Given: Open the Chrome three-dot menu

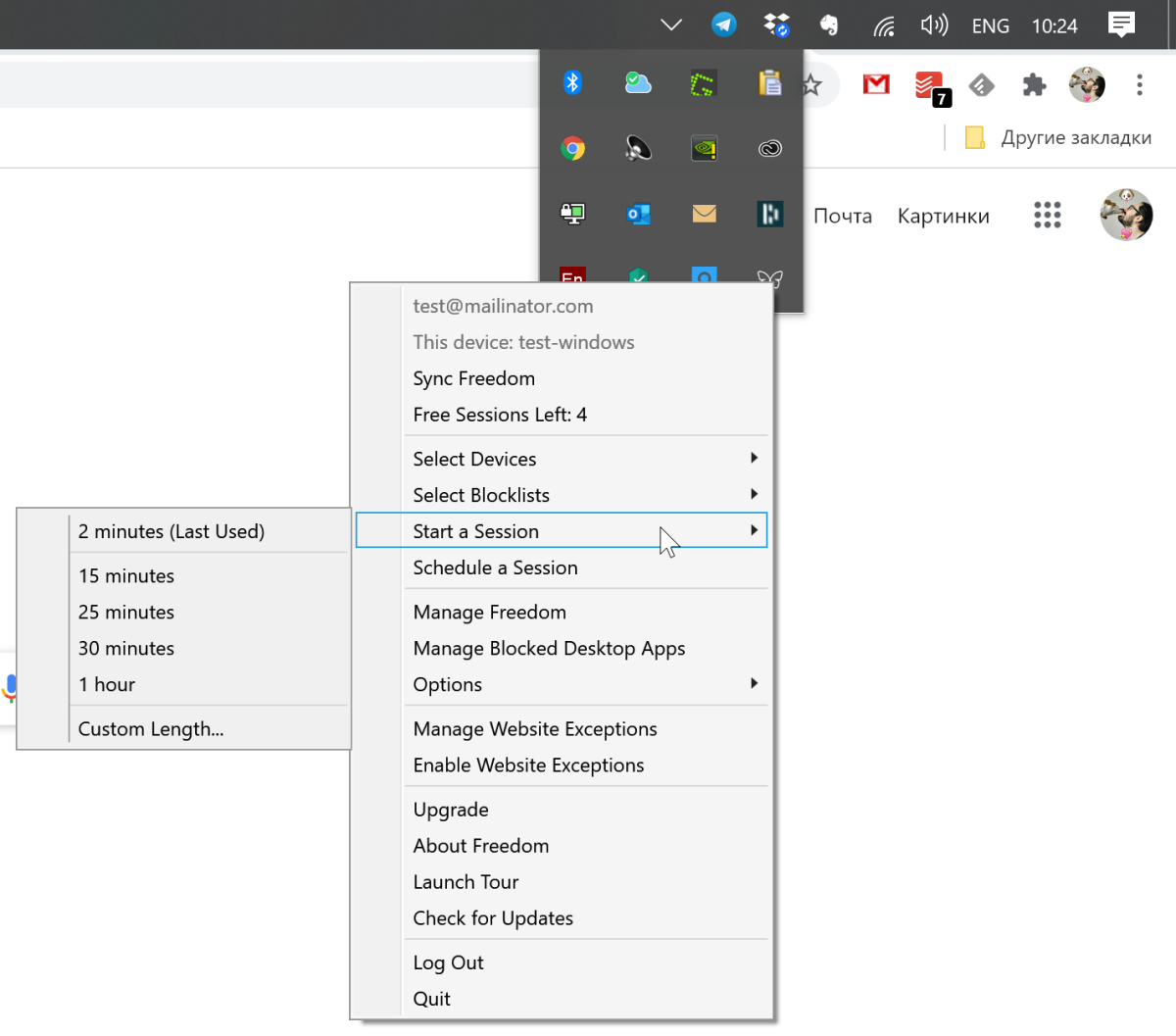Looking at the screenshot, I should pos(1139,85).
